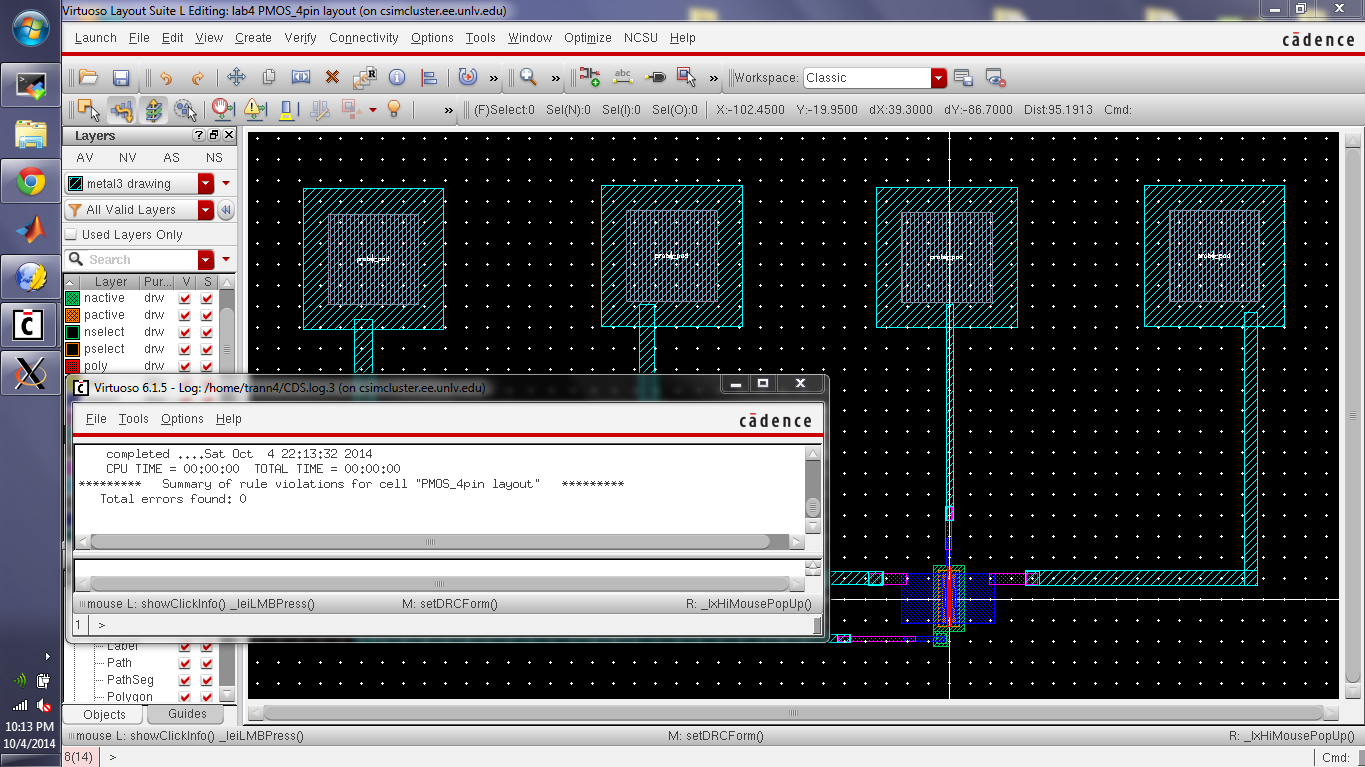Click AV all visible button
The width and height of the screenshot is (1365, 767).
click(x=85, y=158)
